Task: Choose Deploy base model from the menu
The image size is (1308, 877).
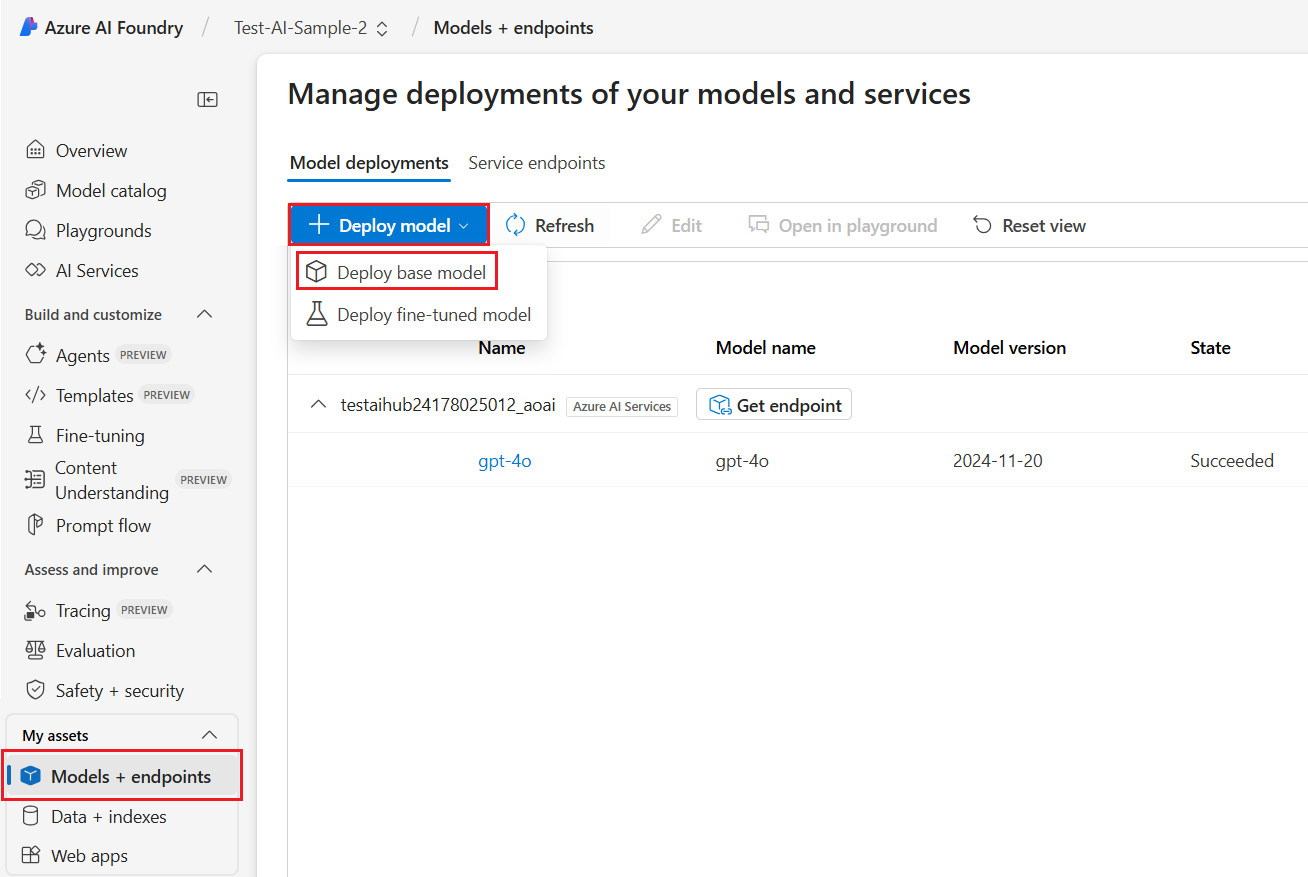Action: coord(397,272)
